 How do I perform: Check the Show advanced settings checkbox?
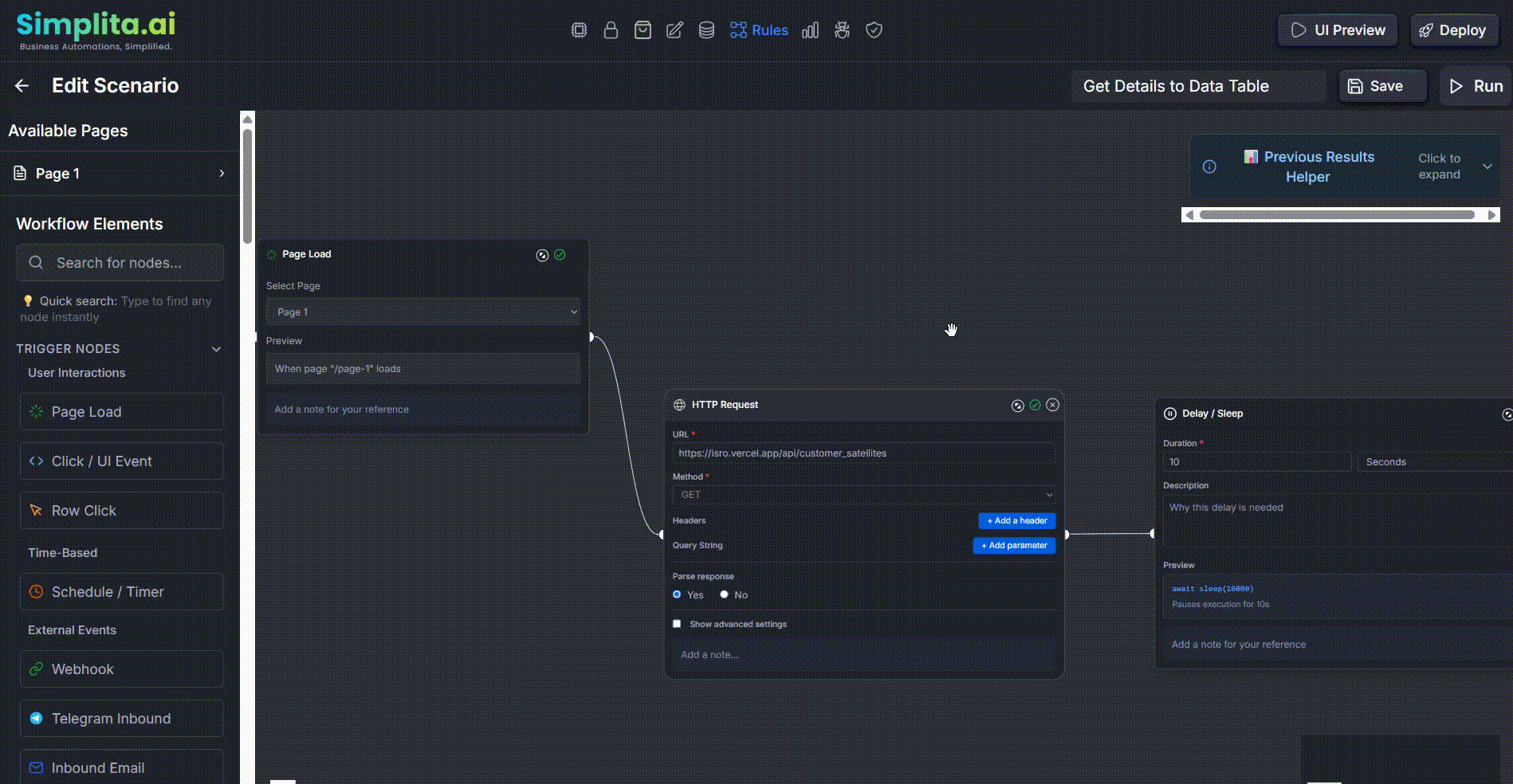pos(677,624)
